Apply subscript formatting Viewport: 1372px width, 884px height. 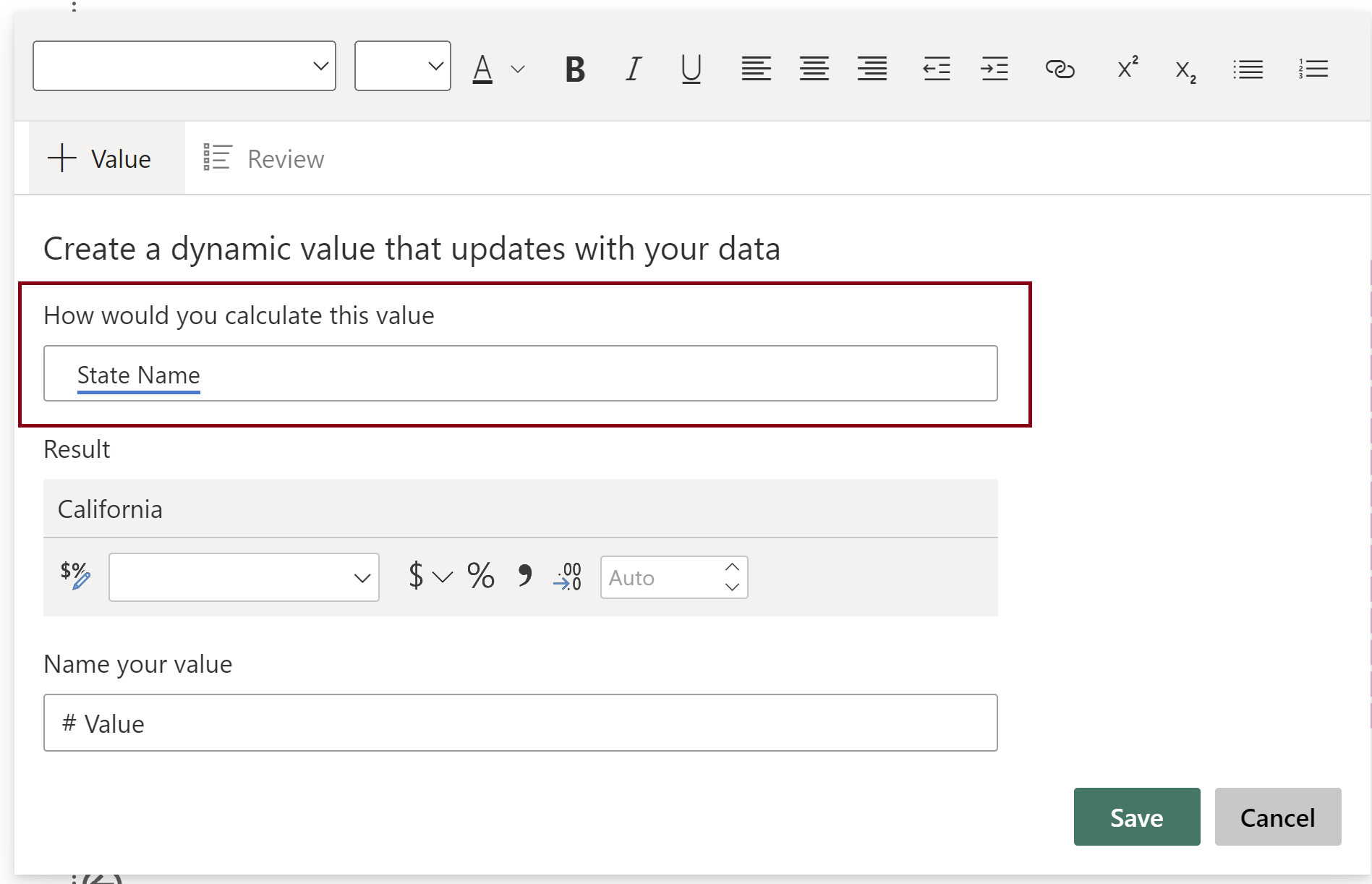click(1185, 71)
